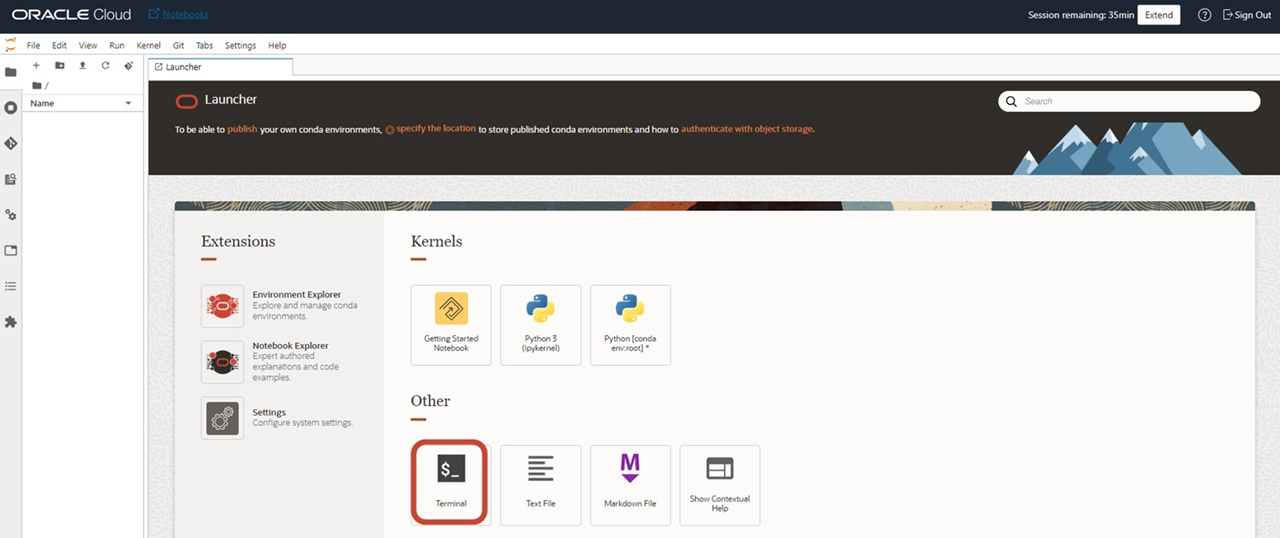Open the Settings menu in menu bar

tap(241, 45)
